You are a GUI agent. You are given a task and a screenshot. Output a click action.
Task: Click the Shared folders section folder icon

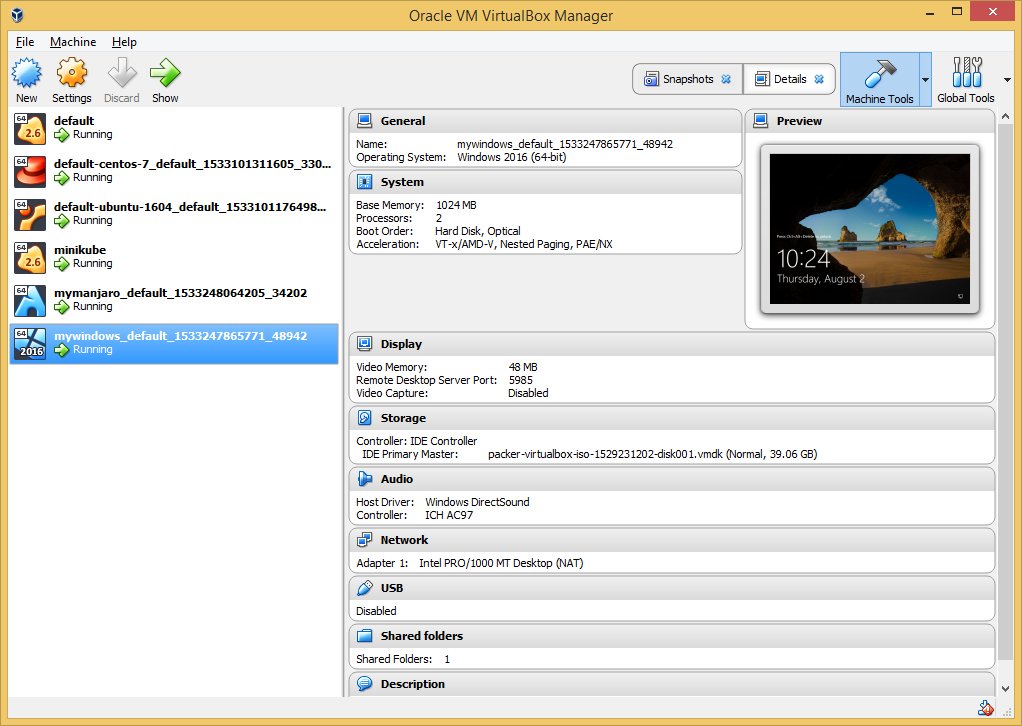pos(365,635)
